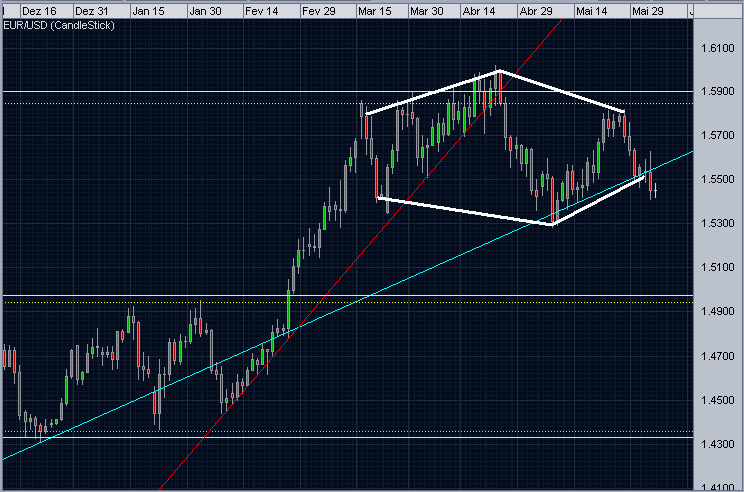
Task: Select the Fev 29 date label
Action: click(318, 11)
